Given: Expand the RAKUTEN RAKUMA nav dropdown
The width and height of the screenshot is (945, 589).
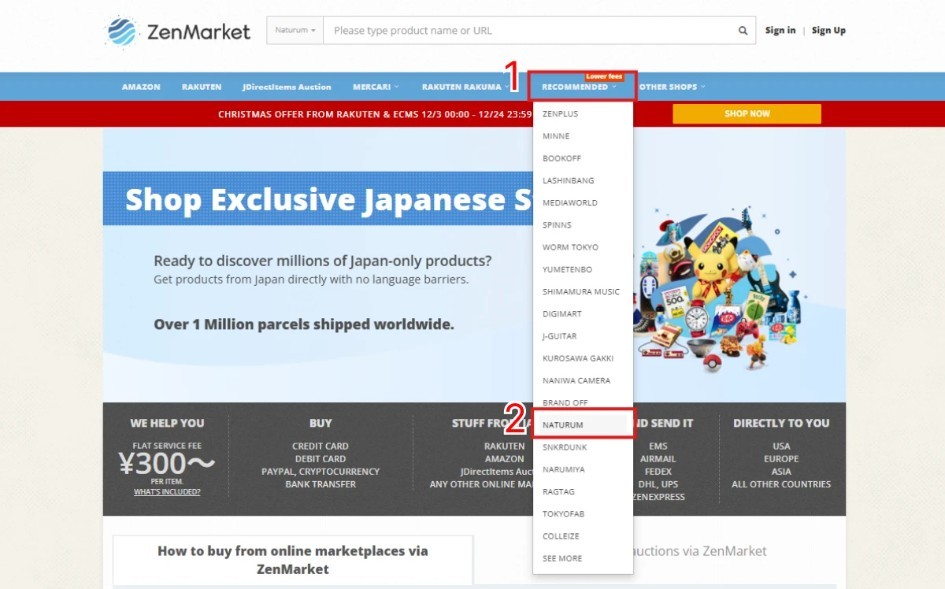Looking at the screenshot, I should tap(465, 87).
